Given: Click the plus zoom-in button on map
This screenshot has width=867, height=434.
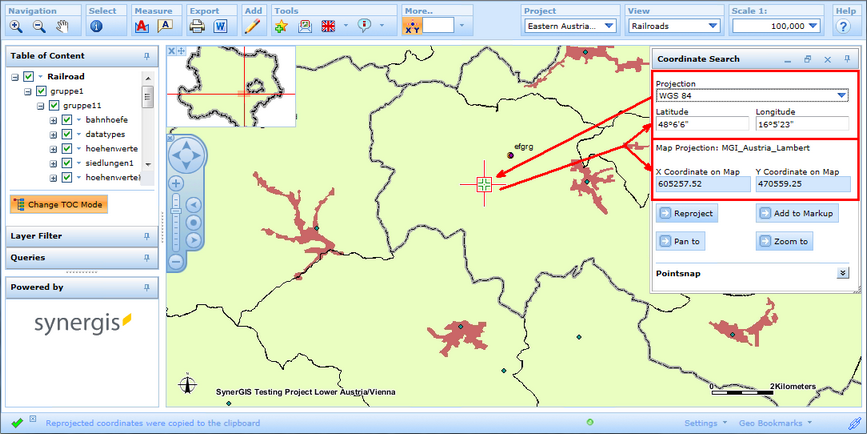Looking at the screenshot, I should tap(176, 184).
